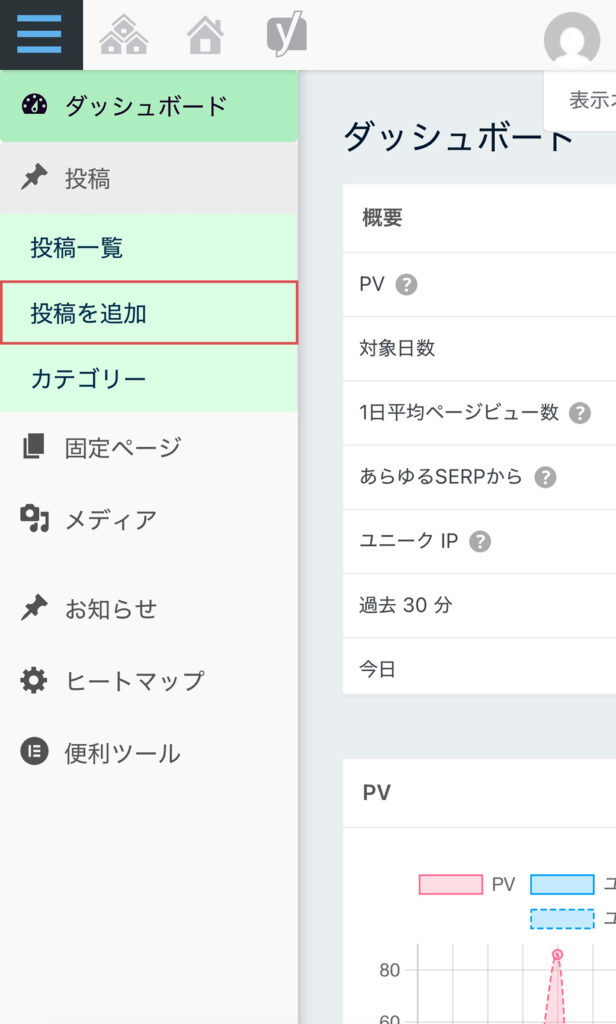The width and height of the screenshot is (616, 1024).
Task: Open the user avatar profile icon
Action: tap(572, 39)
